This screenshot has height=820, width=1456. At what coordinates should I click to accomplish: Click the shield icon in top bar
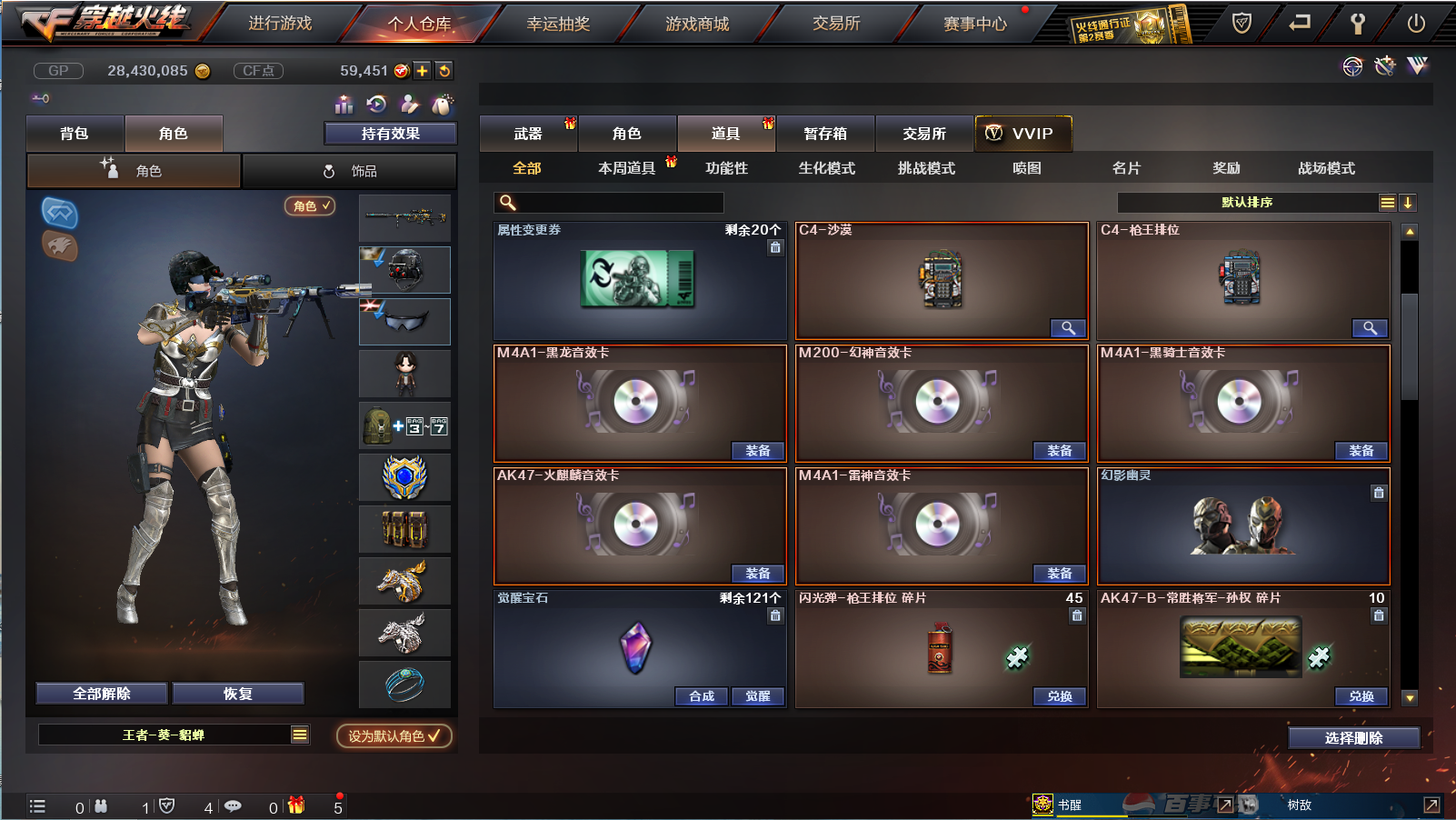[1242, 24]
